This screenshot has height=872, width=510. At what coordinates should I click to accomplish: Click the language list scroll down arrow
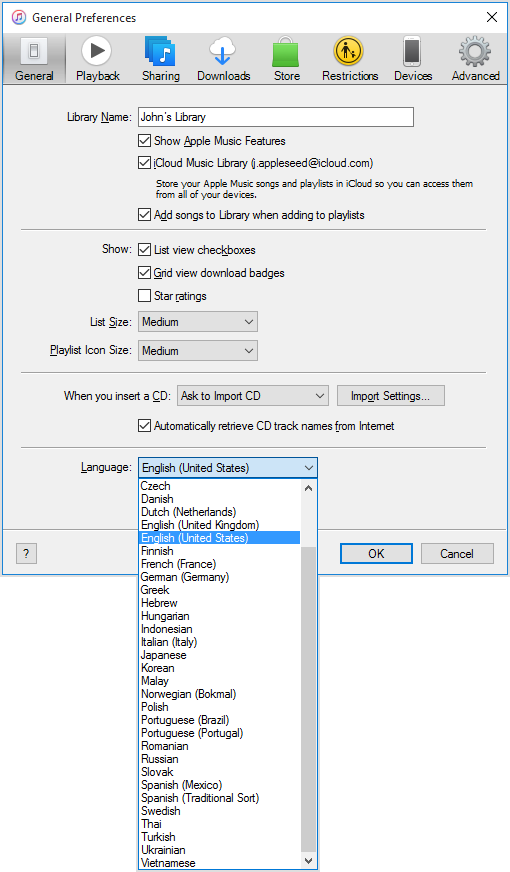tap(309, 861)
